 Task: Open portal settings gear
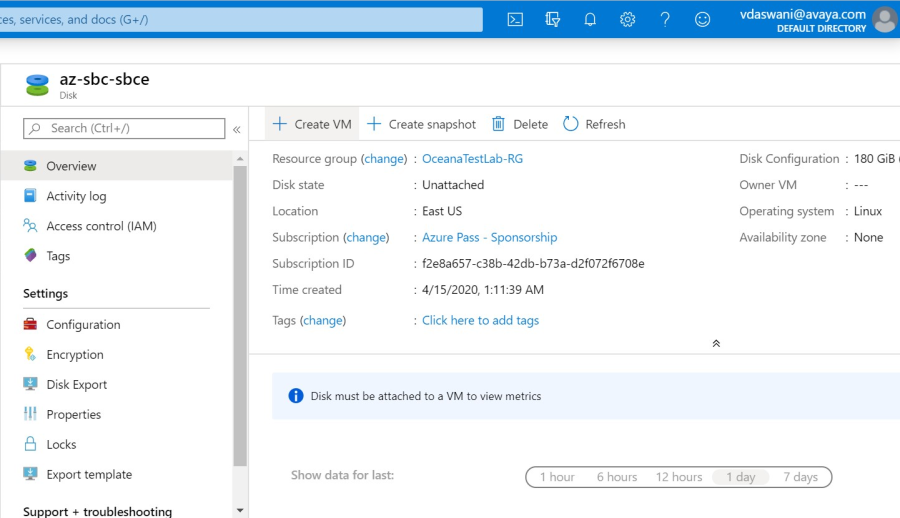coord(627,20)
